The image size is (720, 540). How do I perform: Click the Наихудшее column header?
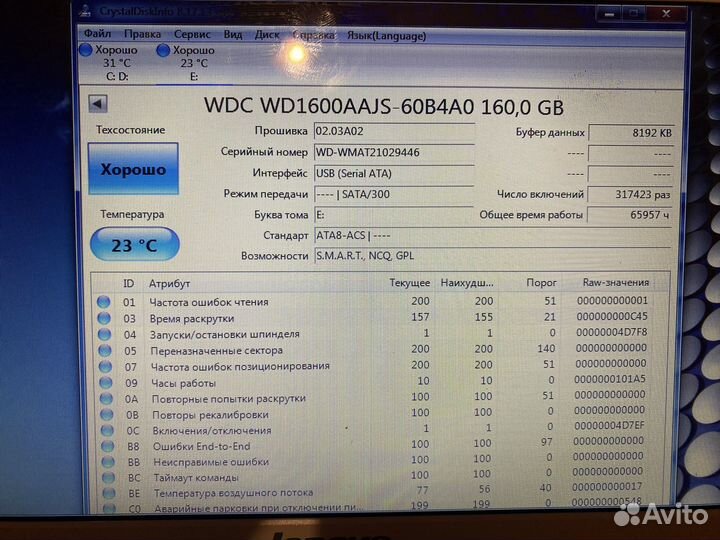coord(467,283)
